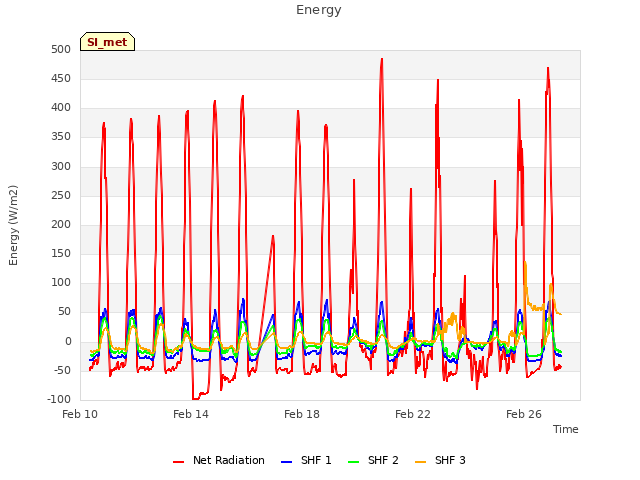Click the SI_met label tag
This screenshot has height=480, width=640.
point(107,42)
